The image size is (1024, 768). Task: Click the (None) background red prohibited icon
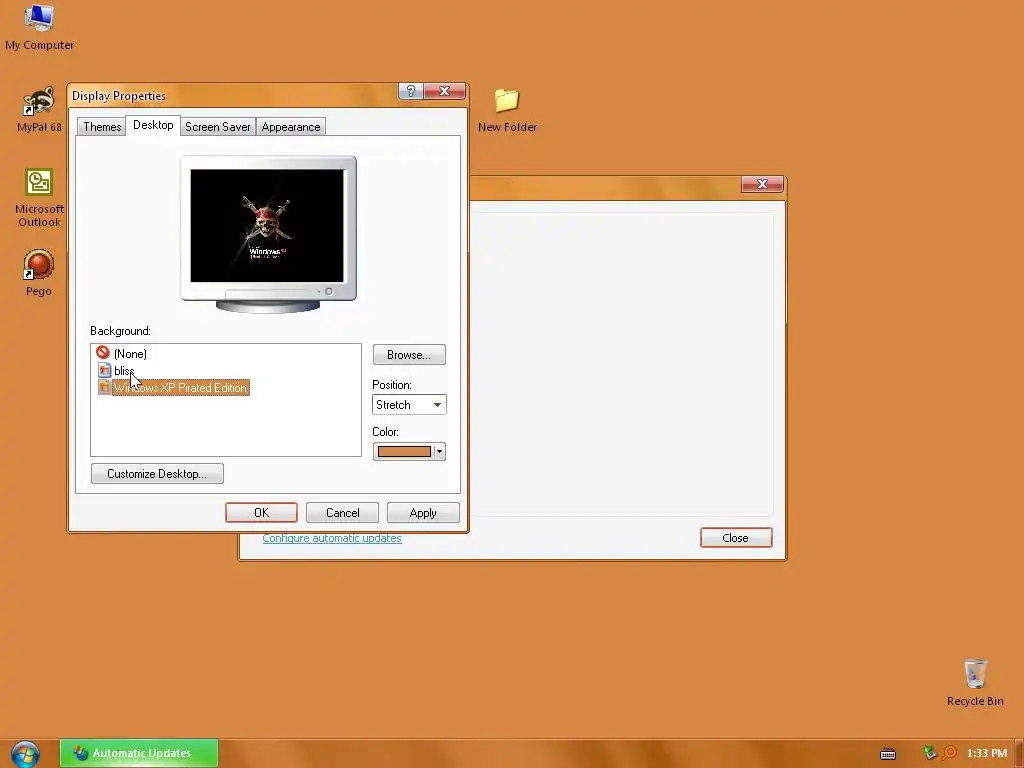pyautogui.click(x=103, y=353)
